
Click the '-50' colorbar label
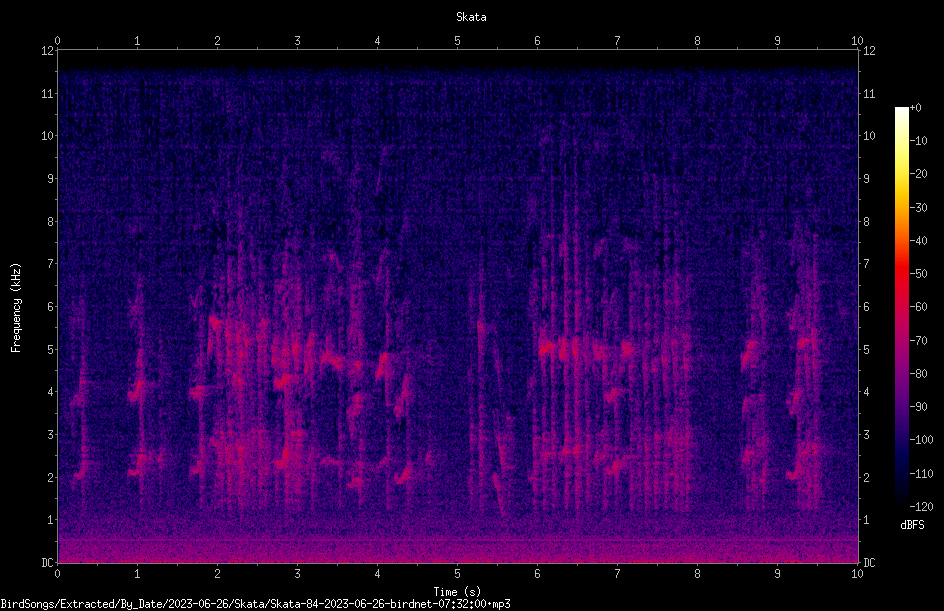coord(919,274)
